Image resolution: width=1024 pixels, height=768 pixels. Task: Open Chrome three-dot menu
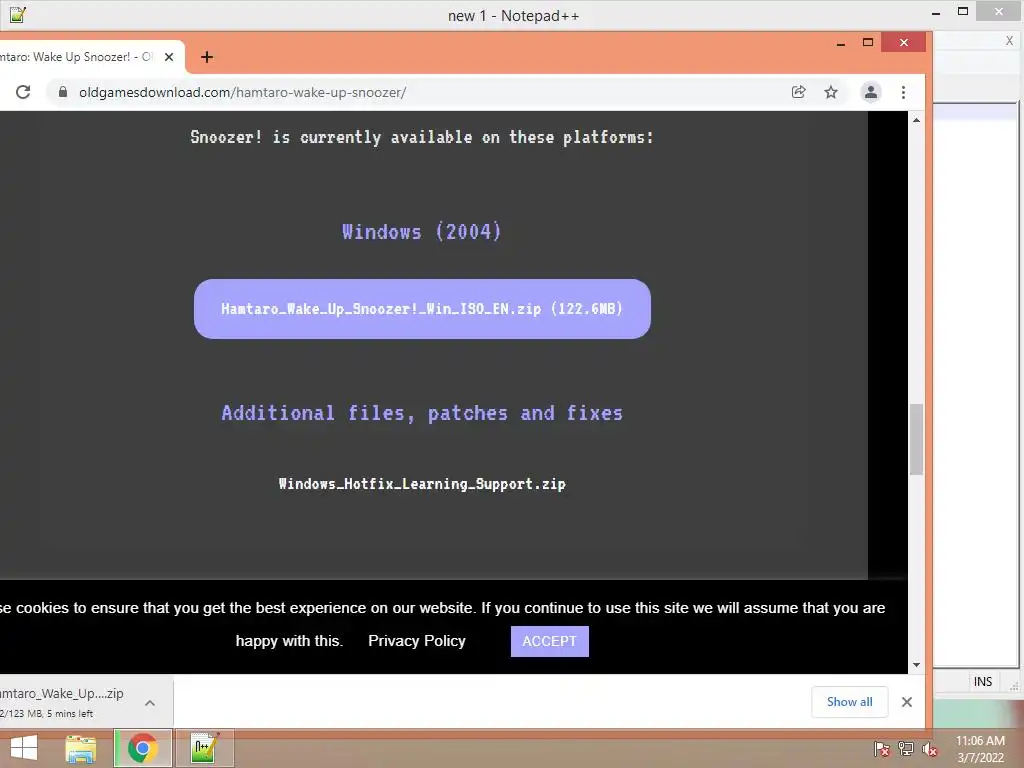tap(903, 92)
